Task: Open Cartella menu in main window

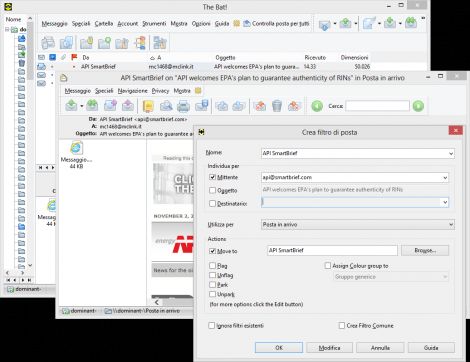Action: 104,23
